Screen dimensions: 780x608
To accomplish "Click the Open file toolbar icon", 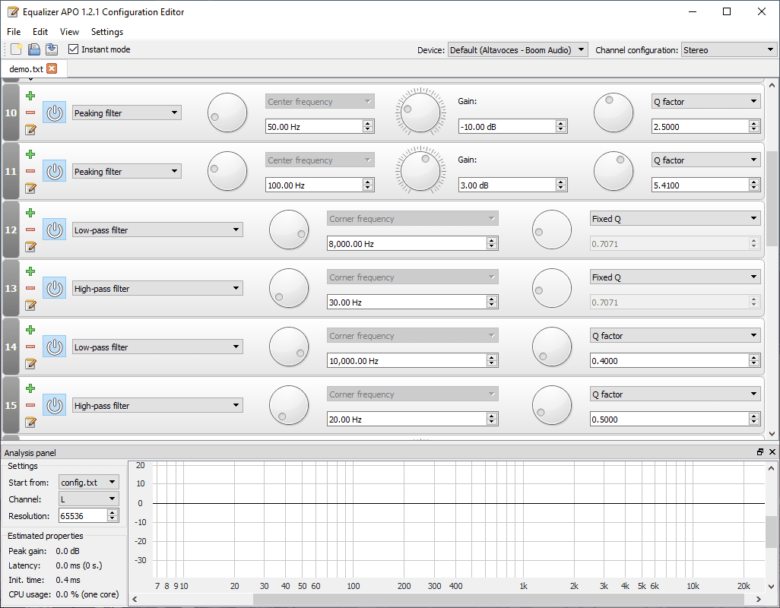I will pos(33,49).
